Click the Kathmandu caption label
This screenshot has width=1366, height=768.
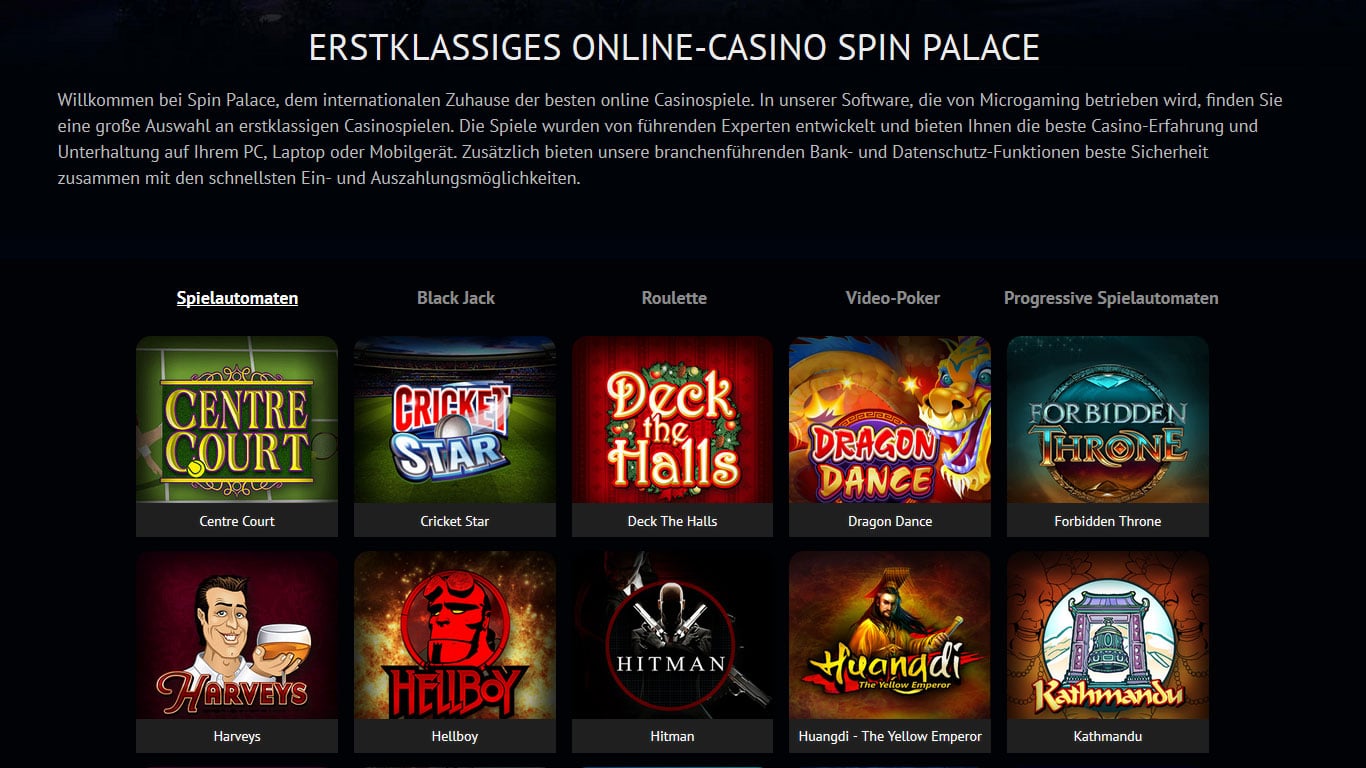coord(1108,736)
